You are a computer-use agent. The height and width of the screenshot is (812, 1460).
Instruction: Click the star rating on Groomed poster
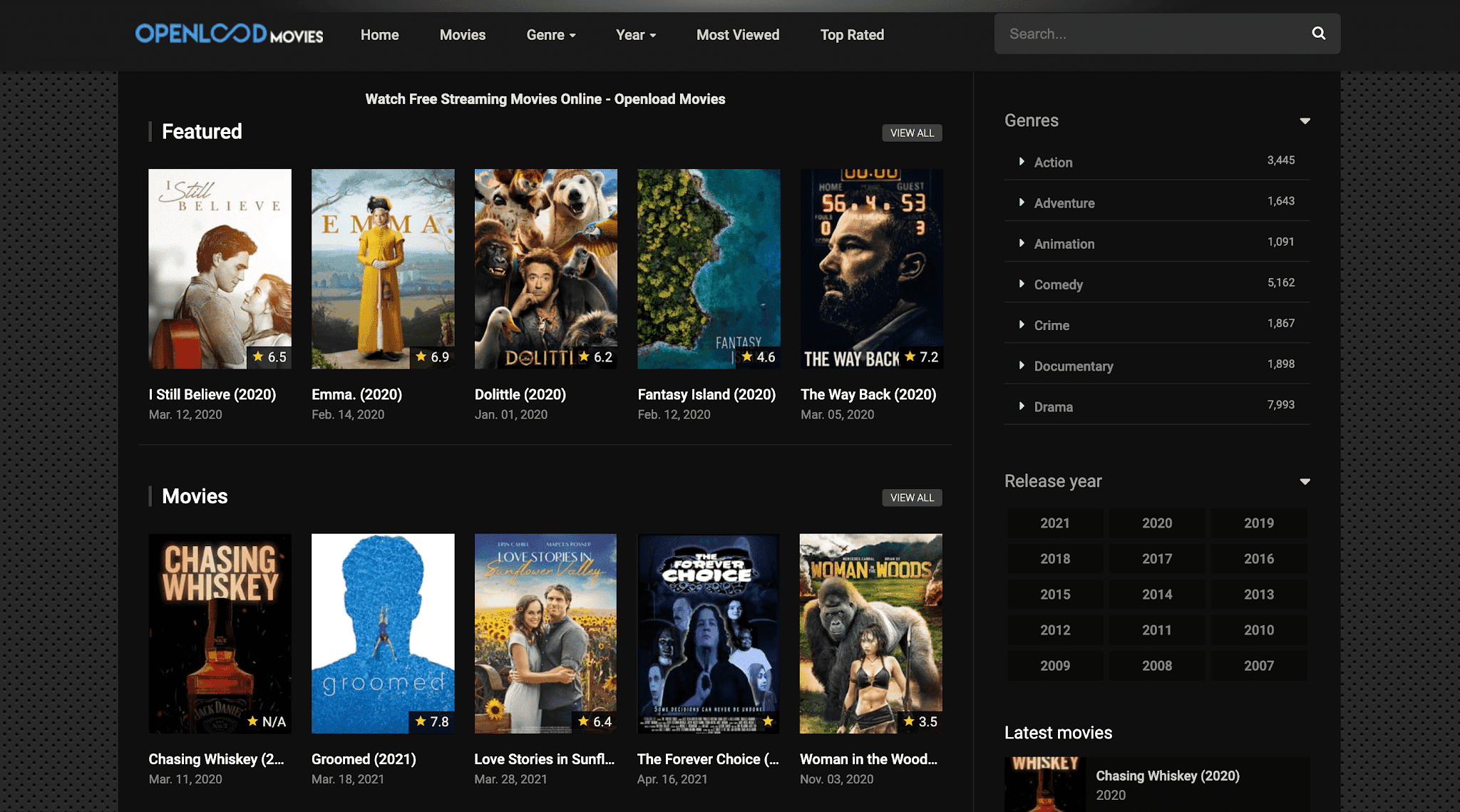coord(432,721)
